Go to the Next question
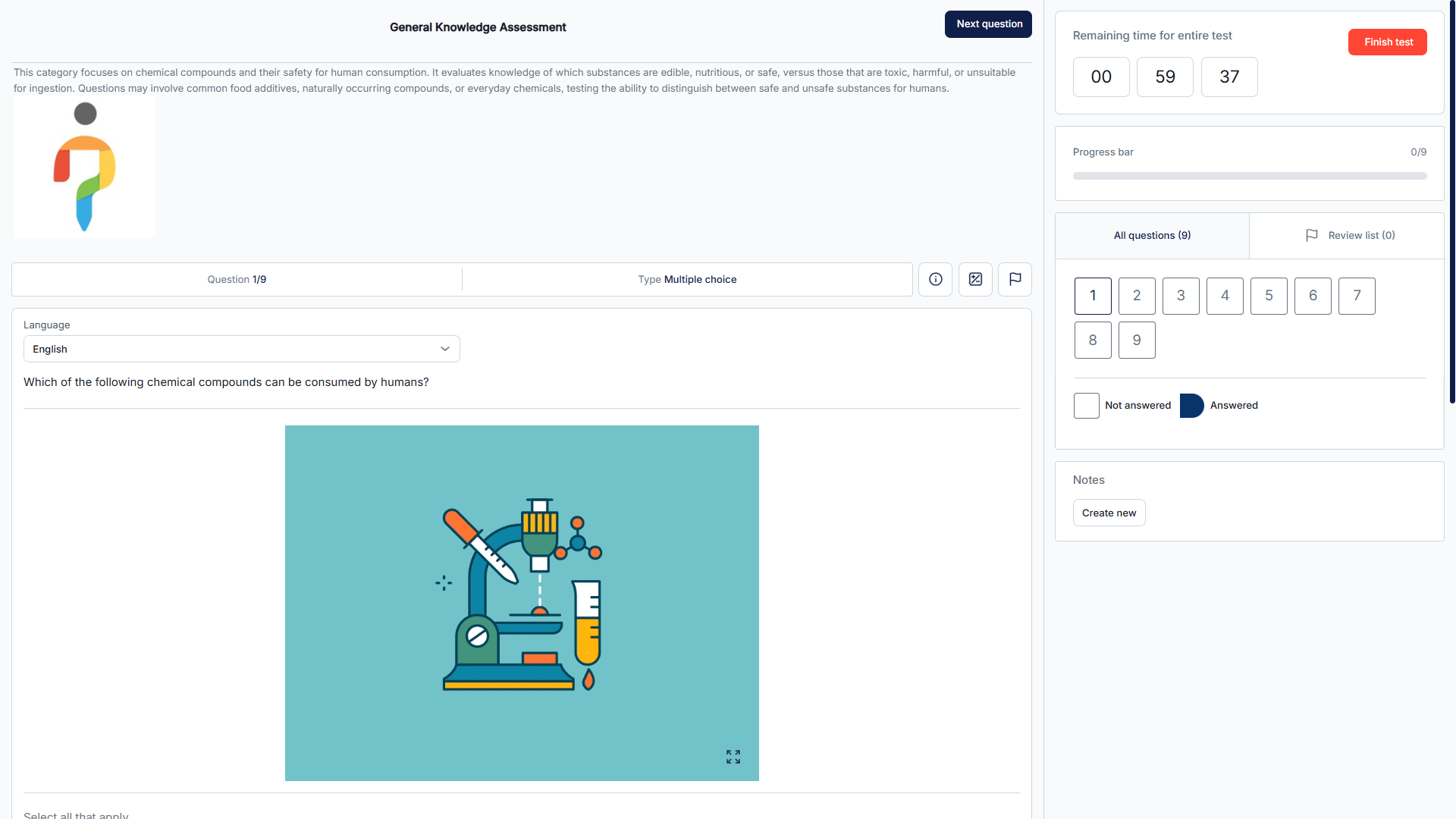The width and height of the screenshot is (1456, 819). 988,24
